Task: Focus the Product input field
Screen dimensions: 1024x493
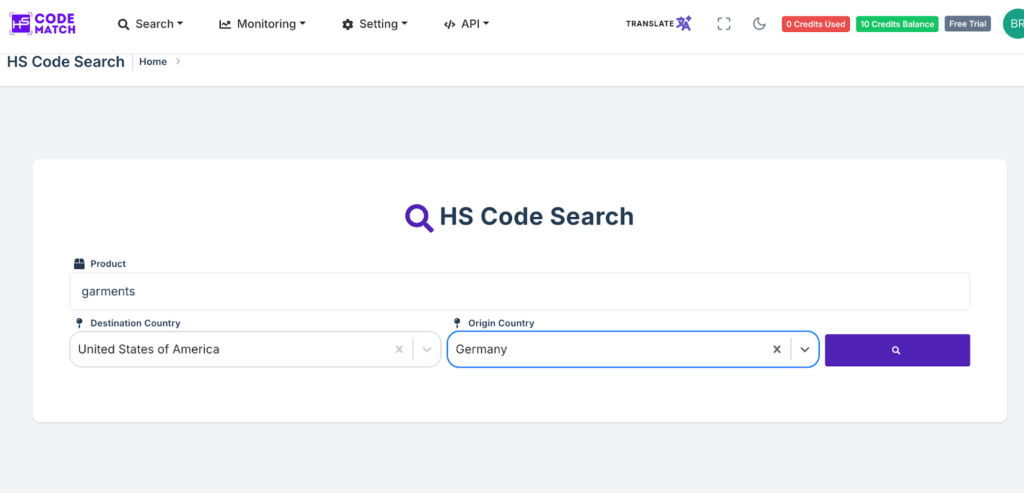Action: [519, 292]
